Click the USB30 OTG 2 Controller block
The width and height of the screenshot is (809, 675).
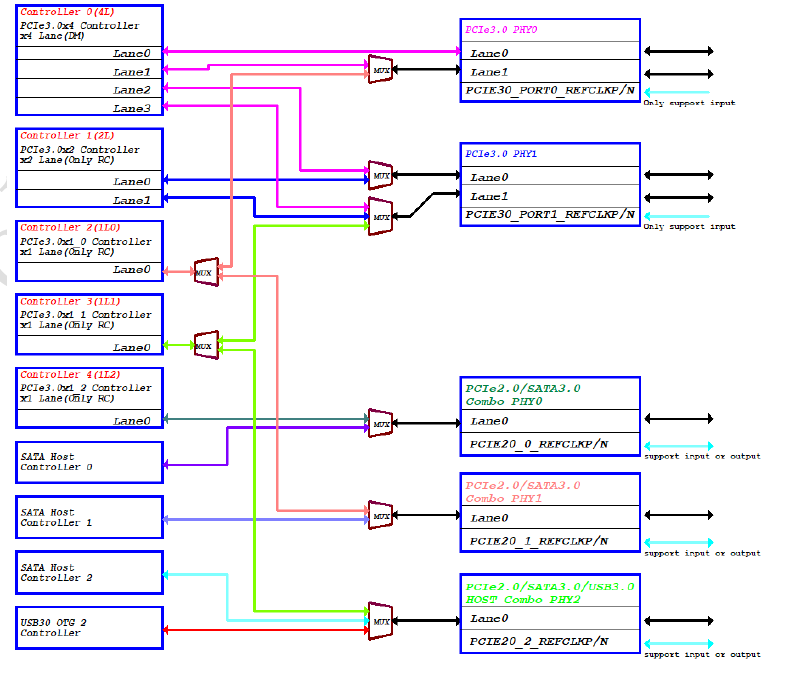pos(90,628)
